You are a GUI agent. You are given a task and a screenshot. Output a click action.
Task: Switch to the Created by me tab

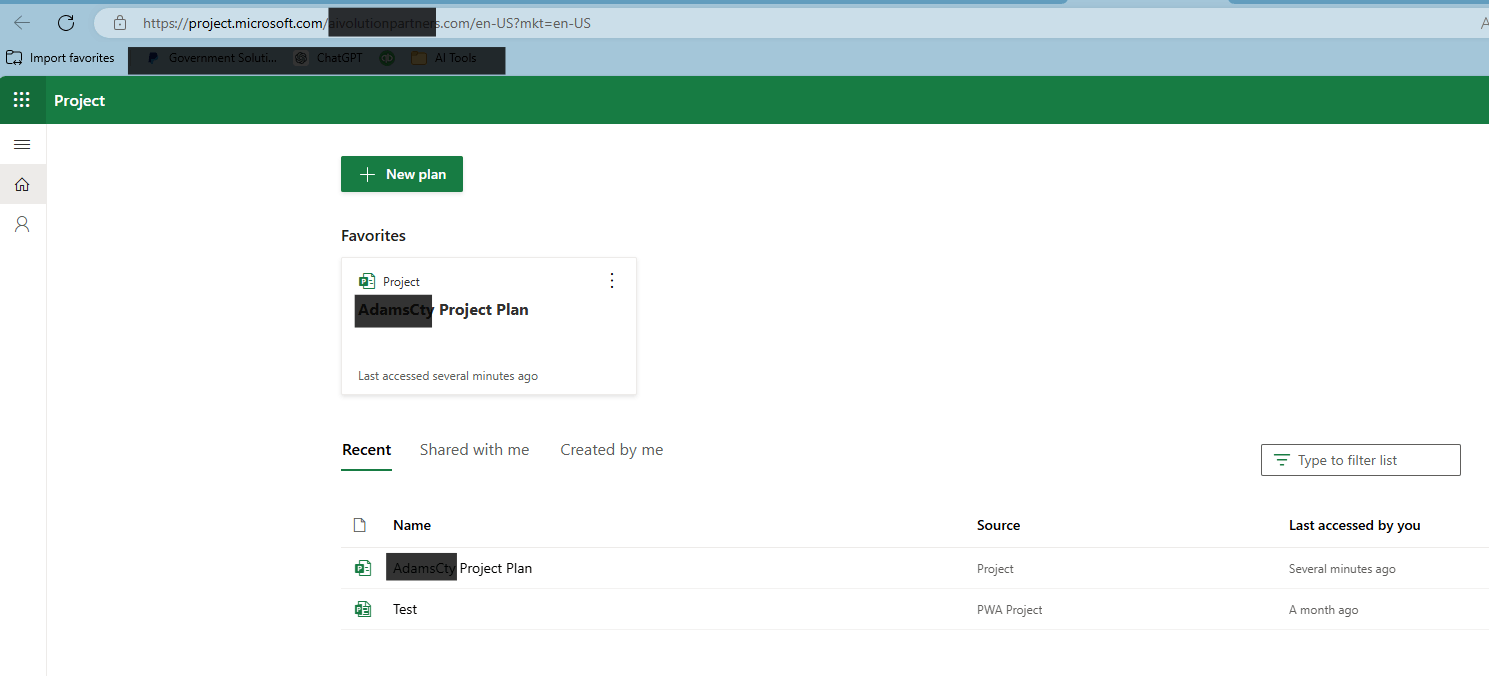[612, 450]
